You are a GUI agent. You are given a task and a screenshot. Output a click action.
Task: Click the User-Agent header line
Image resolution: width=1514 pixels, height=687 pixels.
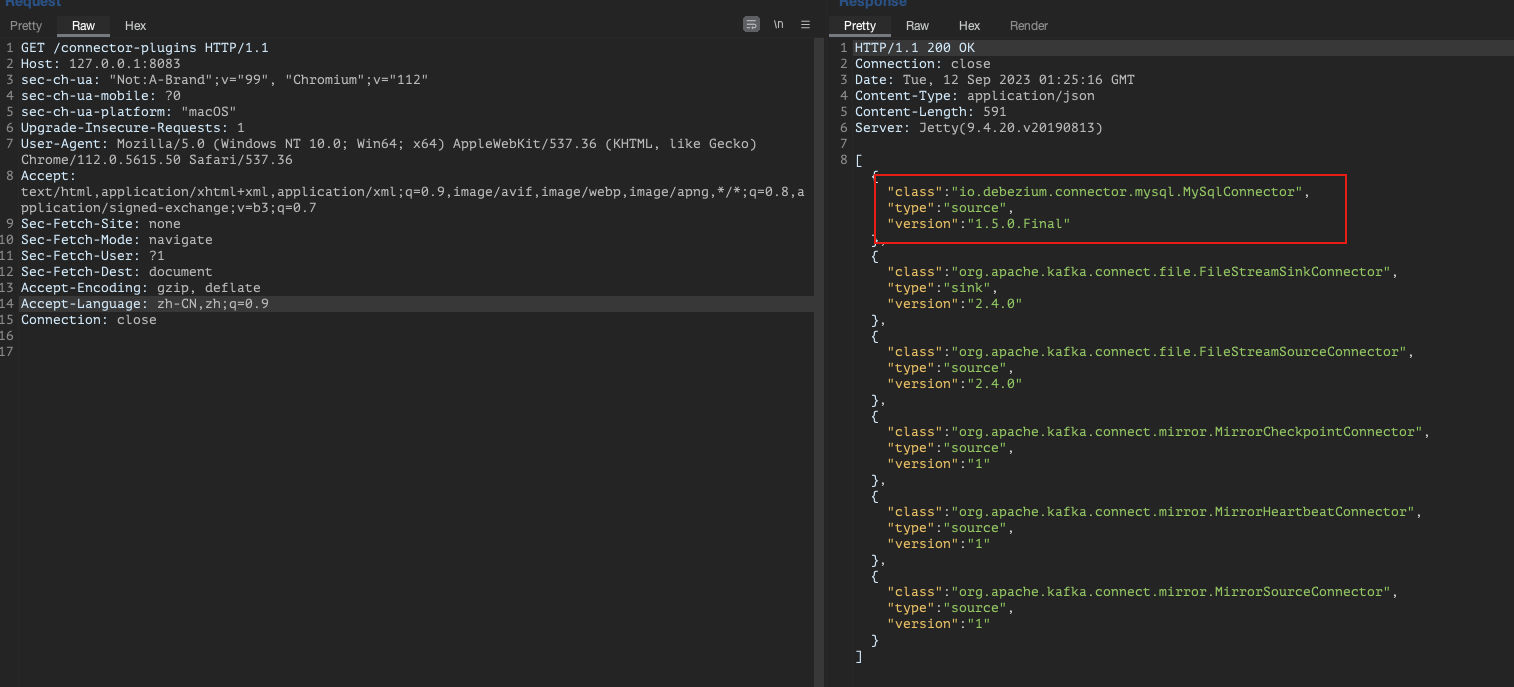tap(389, 152)
